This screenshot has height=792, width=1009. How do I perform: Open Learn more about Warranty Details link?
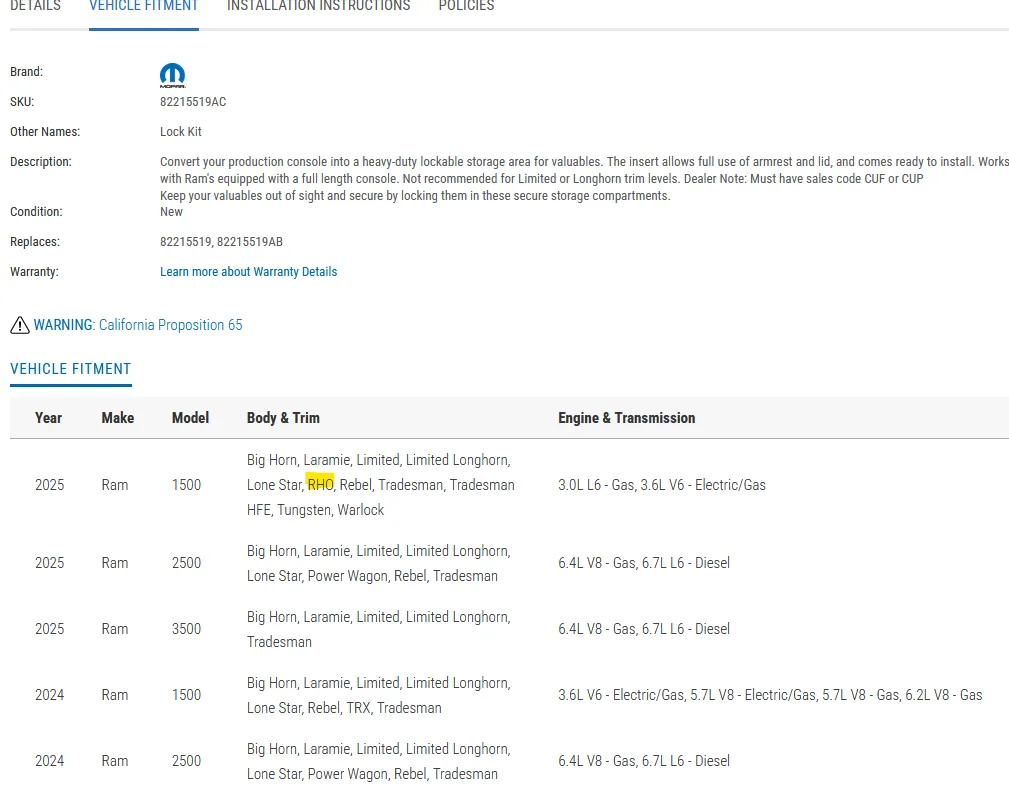coord(248,272)
